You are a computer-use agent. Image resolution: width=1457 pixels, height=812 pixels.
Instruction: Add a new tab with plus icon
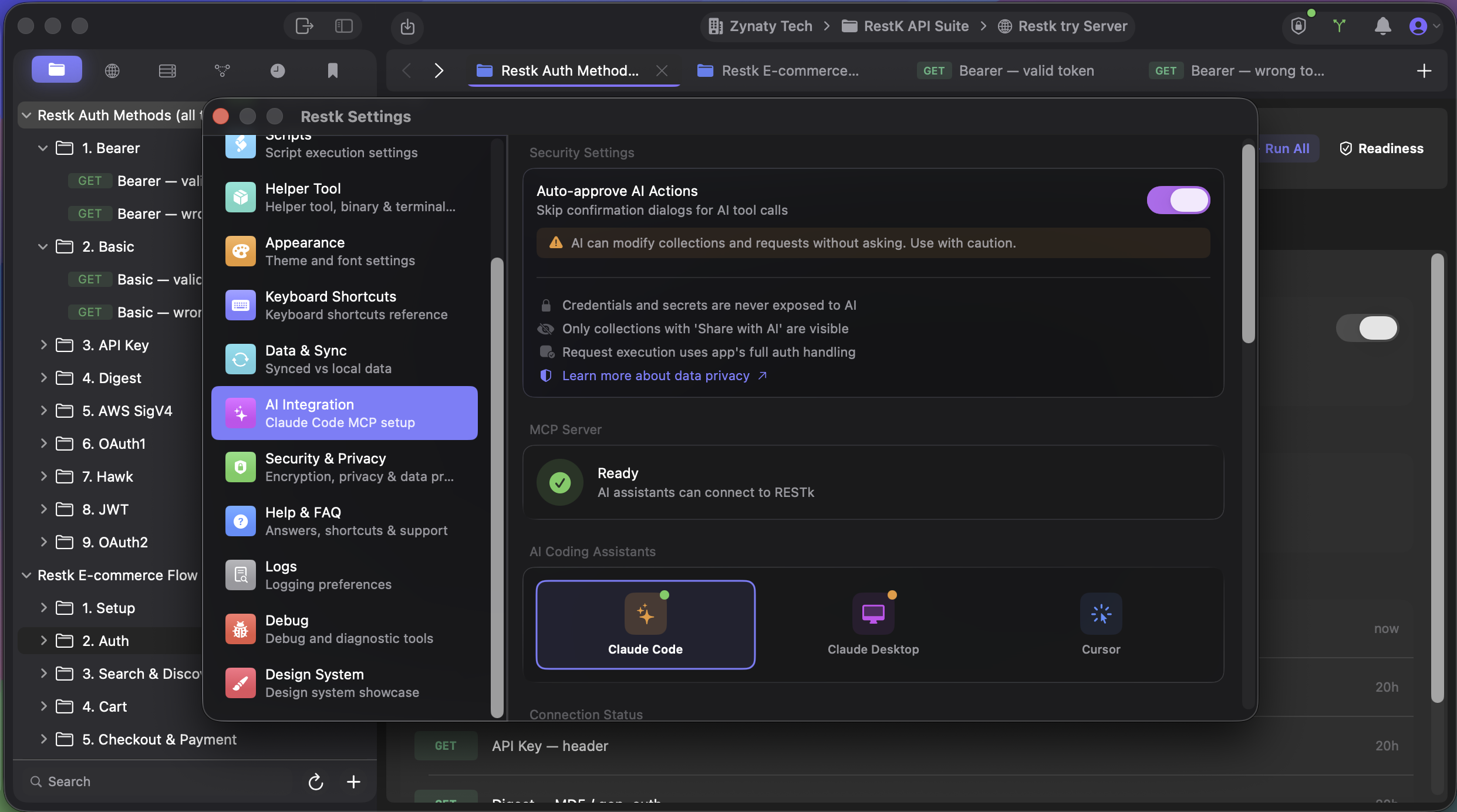coord(1424,70)
